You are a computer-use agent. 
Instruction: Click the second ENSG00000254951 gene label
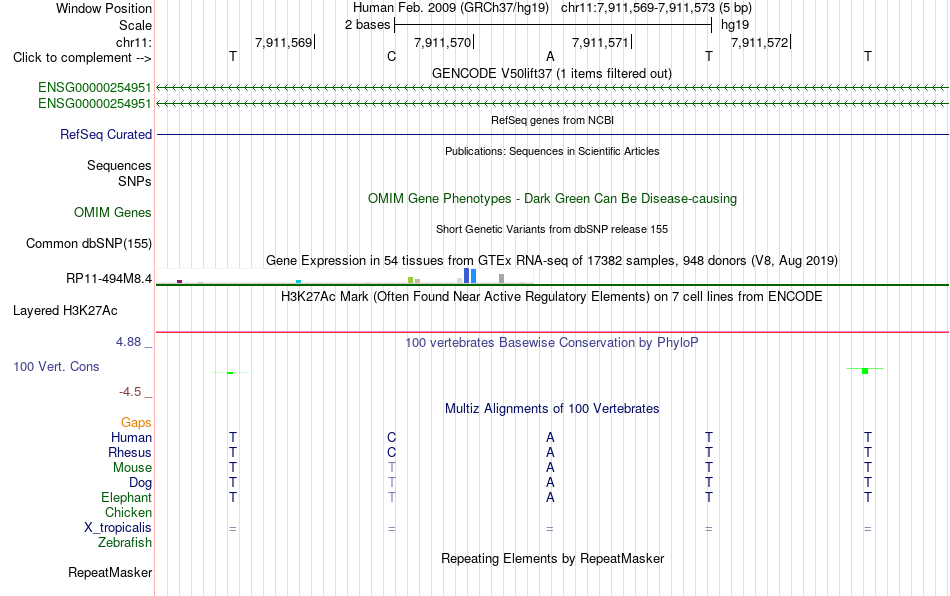click(x=95, y=104)
